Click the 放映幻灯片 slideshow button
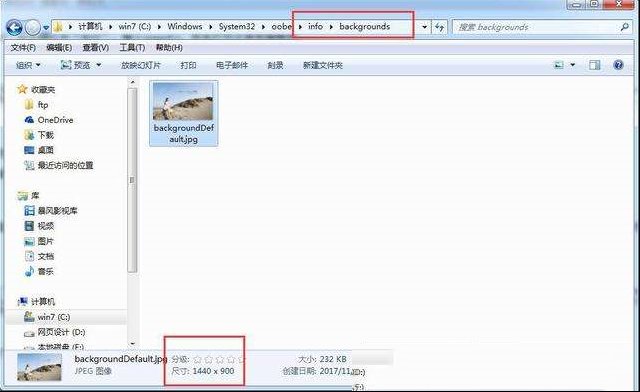 click(140, 65)
